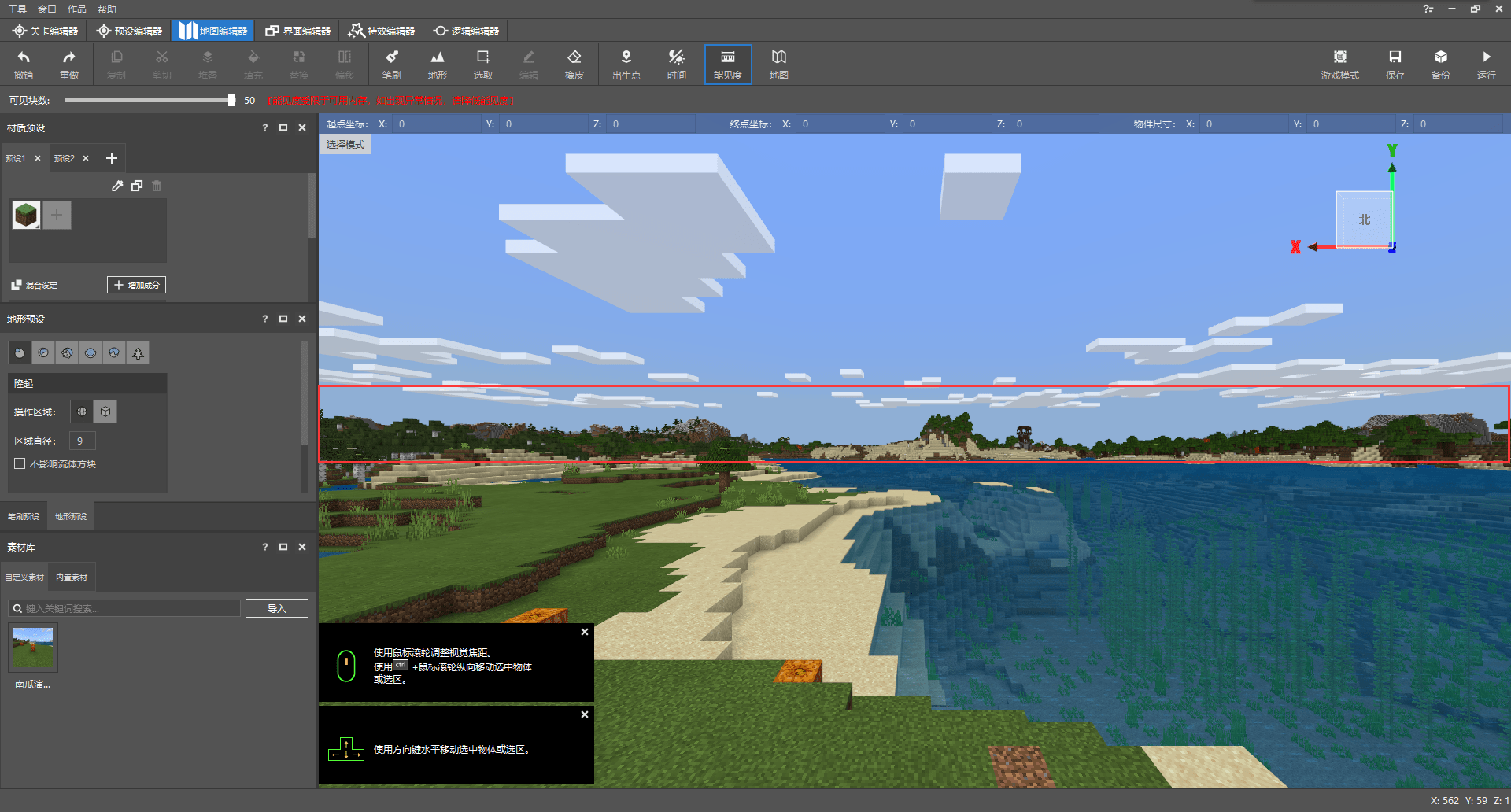Click the 重做 (redo) toolbar icon

(69, 64)
